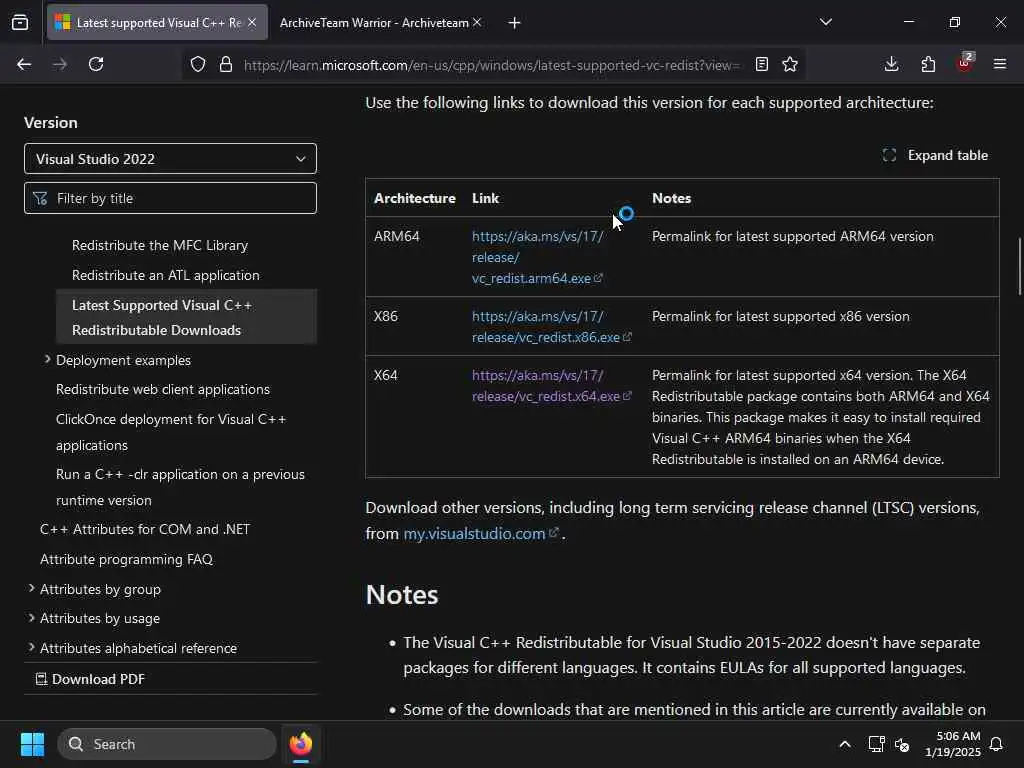Open Redistribute an ATL application article
Image resolution: width=1024 pixels, height=768 pixels.
click(x=166, y=276)
